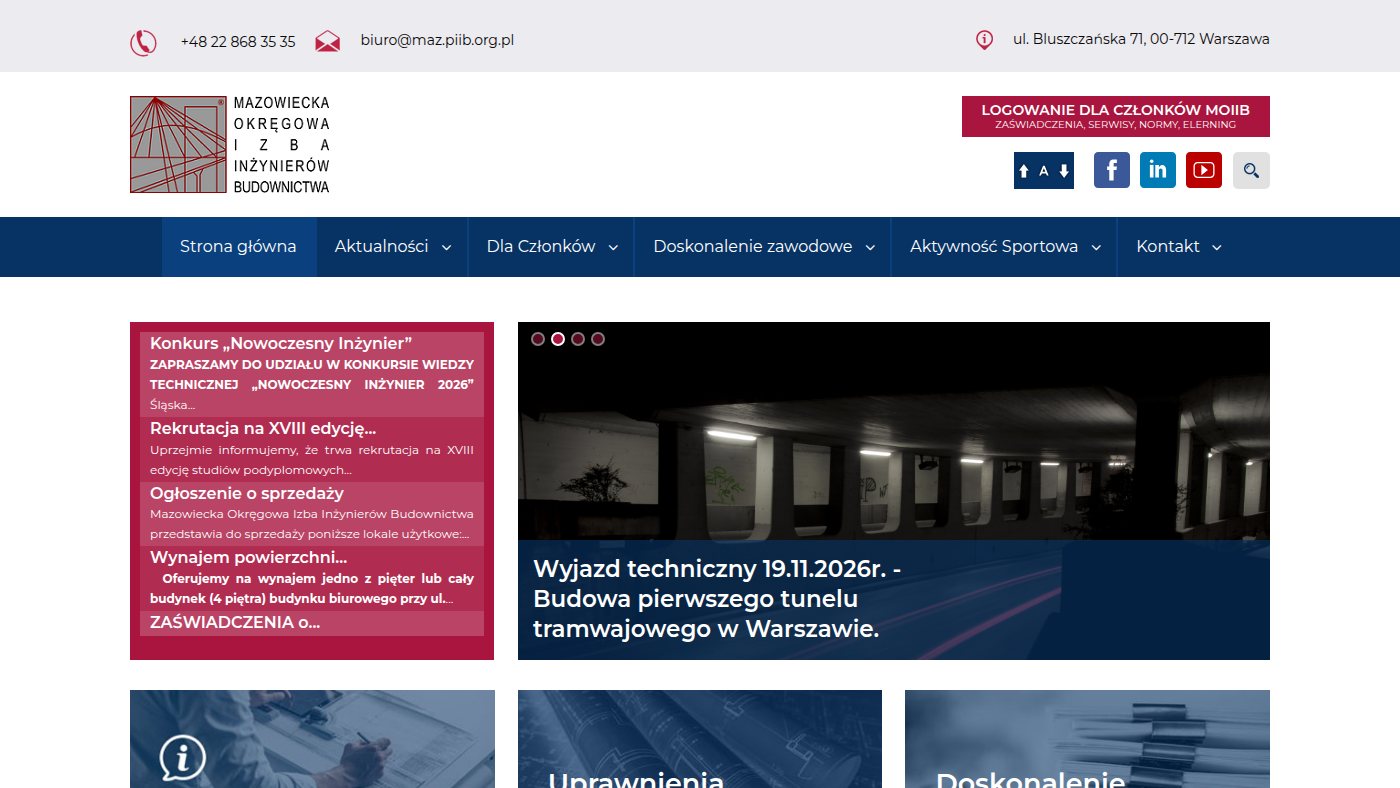Click Logowanie dla członków MOIIB button
Image resolution: width=1400 pixels, height=788 pixels.
[x=1116, y=116]
